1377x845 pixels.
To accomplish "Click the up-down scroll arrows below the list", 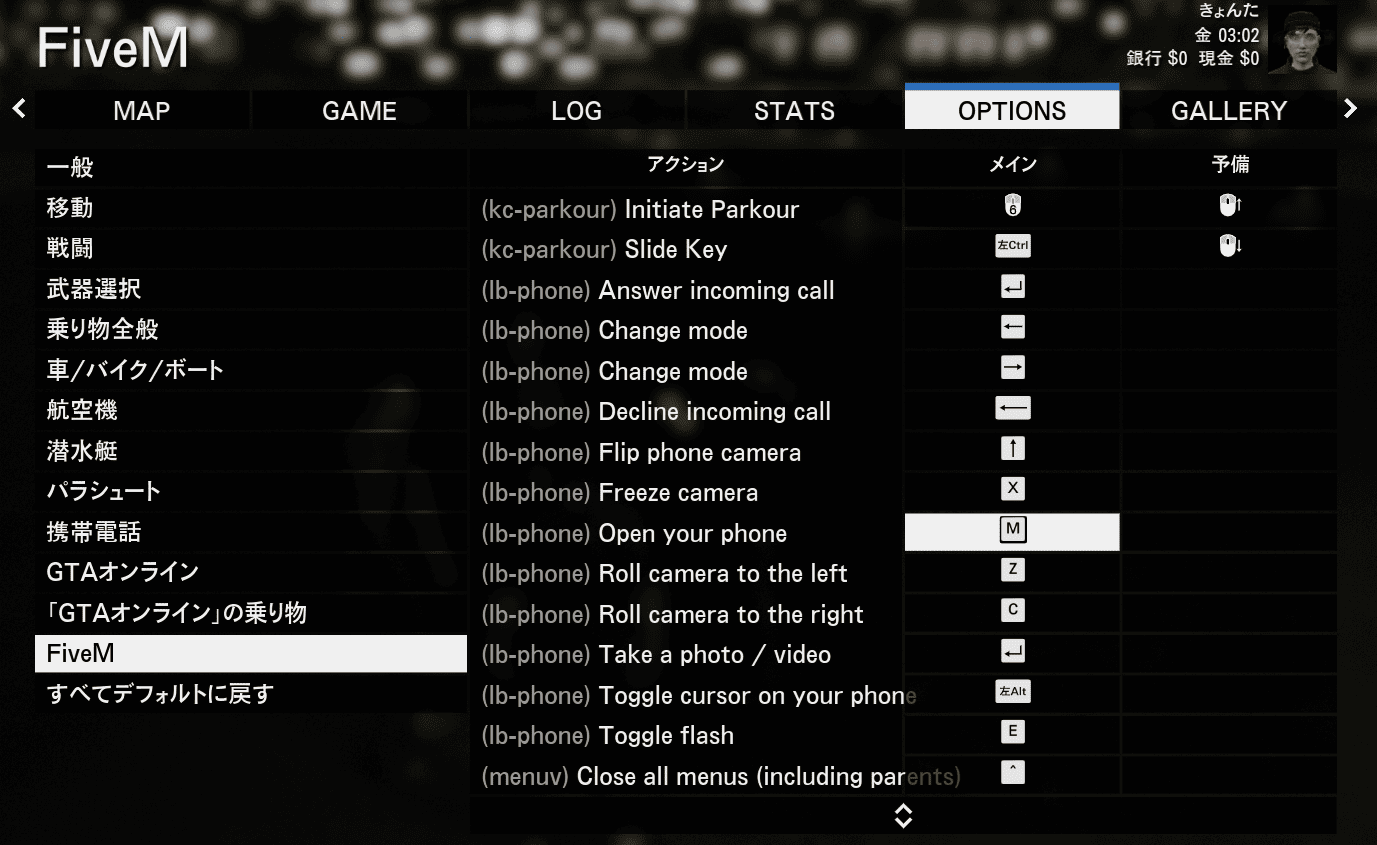I will (903, 815).
